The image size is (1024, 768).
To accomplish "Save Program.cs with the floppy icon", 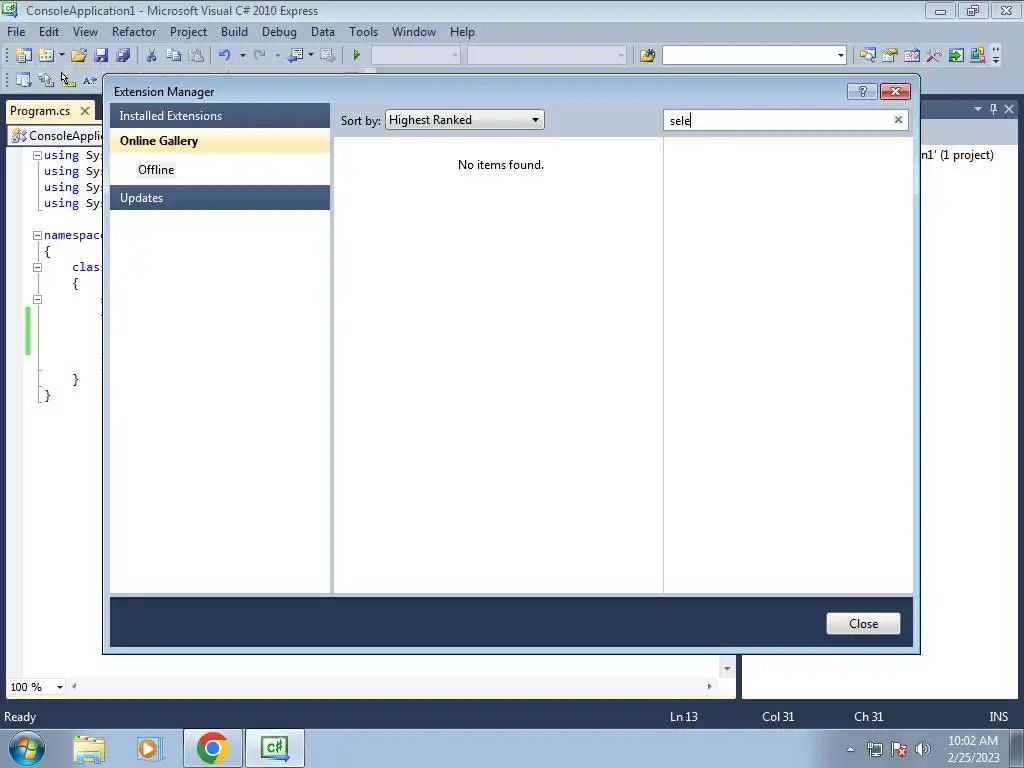I will [x=101, y=56].
